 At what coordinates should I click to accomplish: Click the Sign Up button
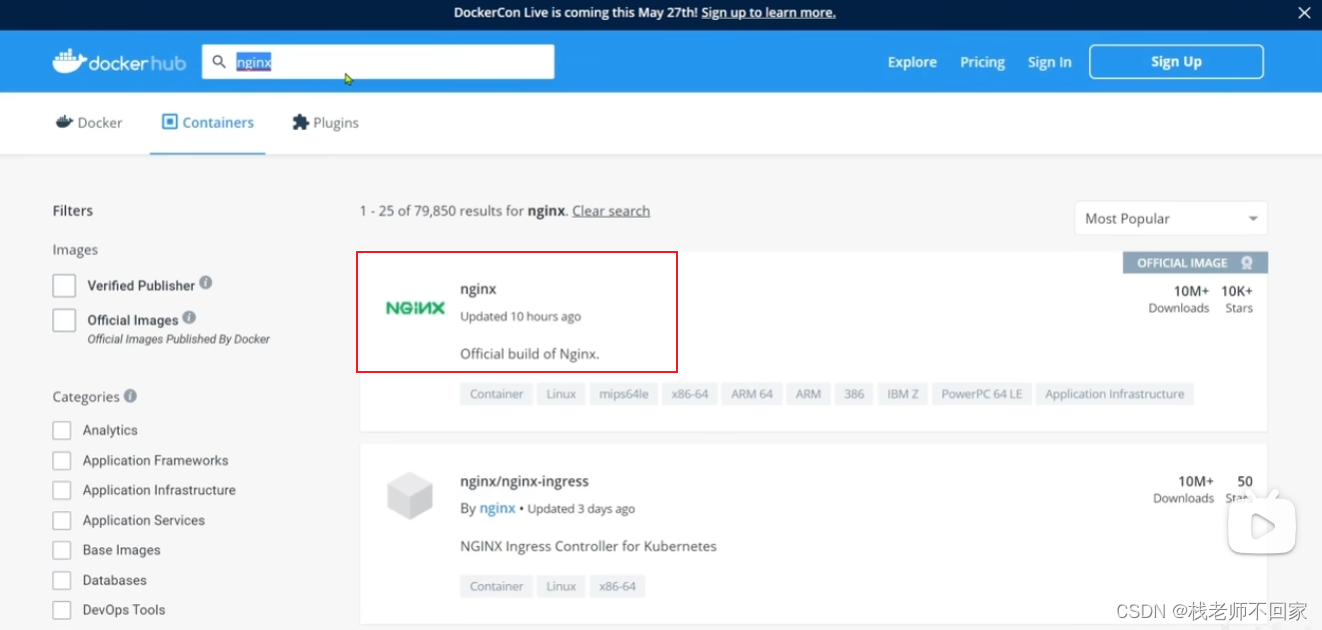(x=1176, y=62)
